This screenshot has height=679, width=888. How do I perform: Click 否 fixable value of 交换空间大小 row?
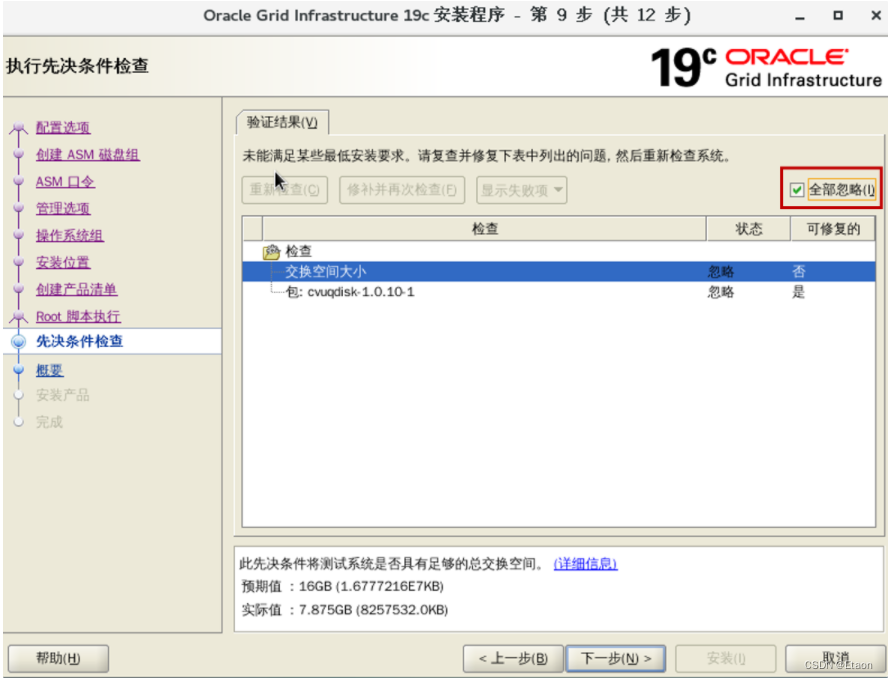point(799,272)
